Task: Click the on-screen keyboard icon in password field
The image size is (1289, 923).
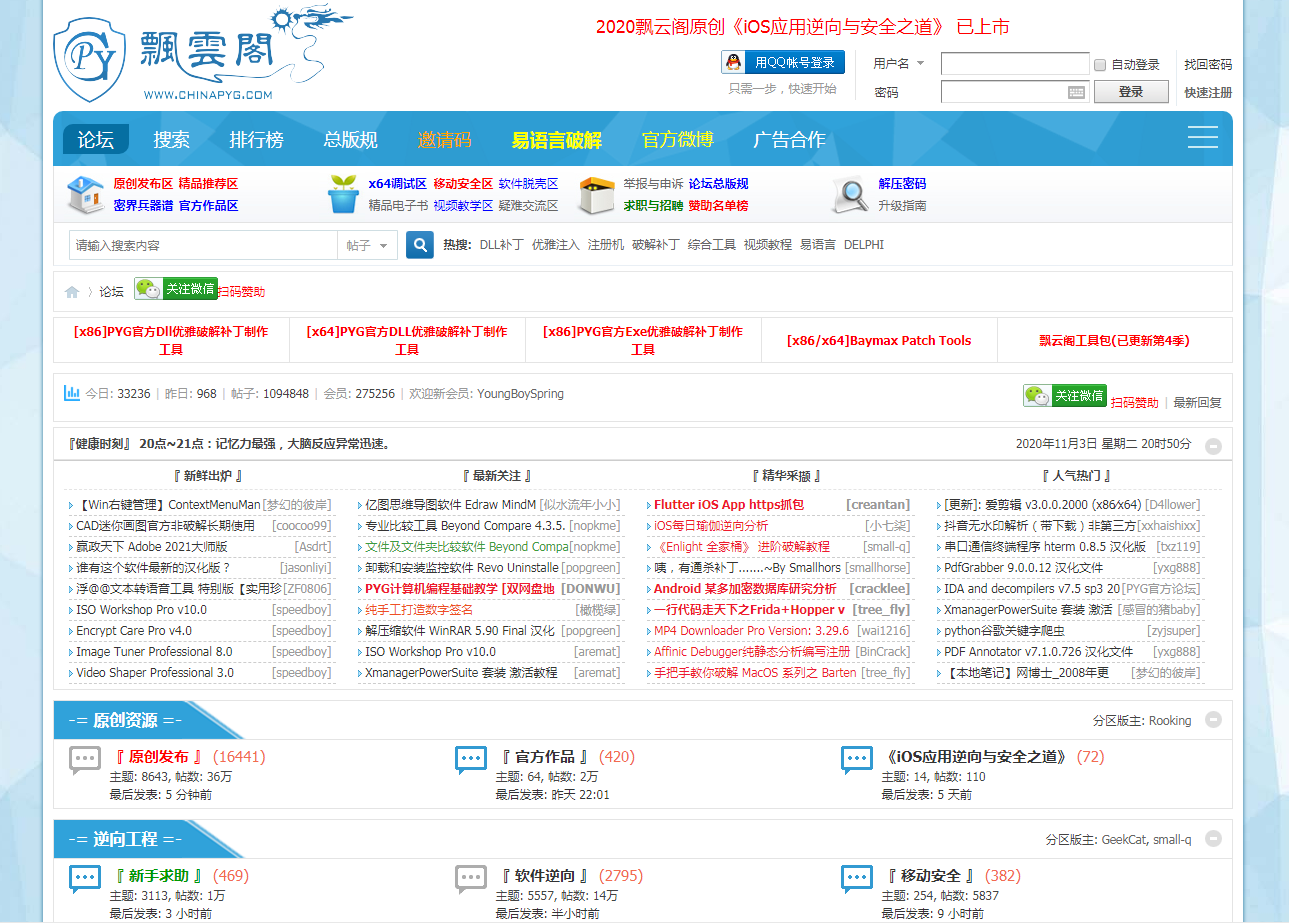Action: [x=1076, y=92]
